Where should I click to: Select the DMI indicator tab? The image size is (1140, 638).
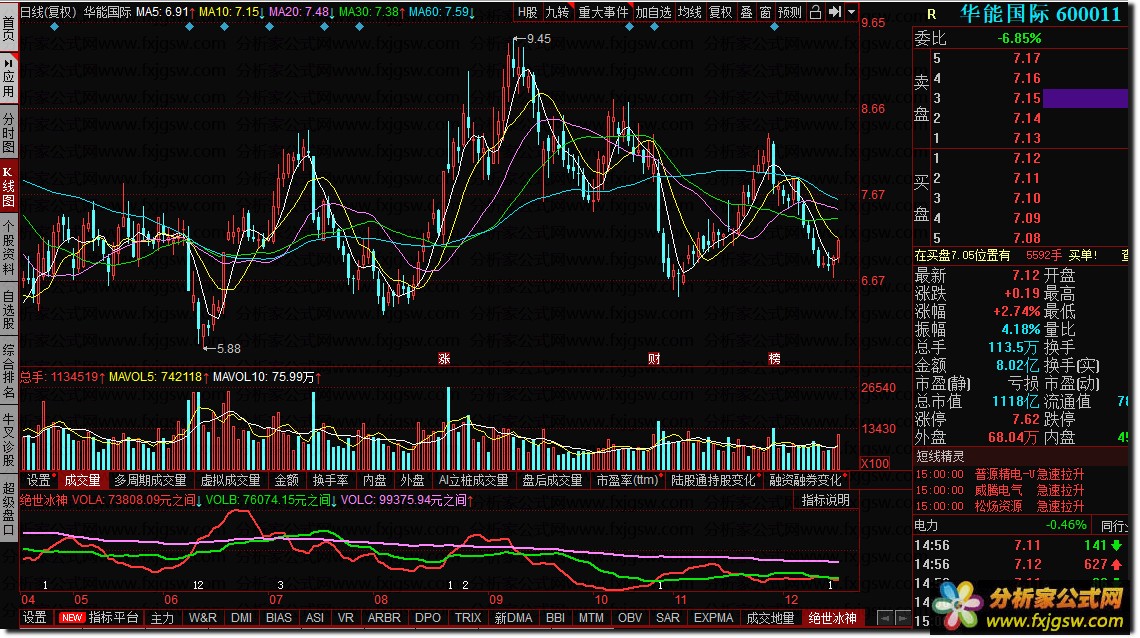pyautogui.click(x=241, y=618)
